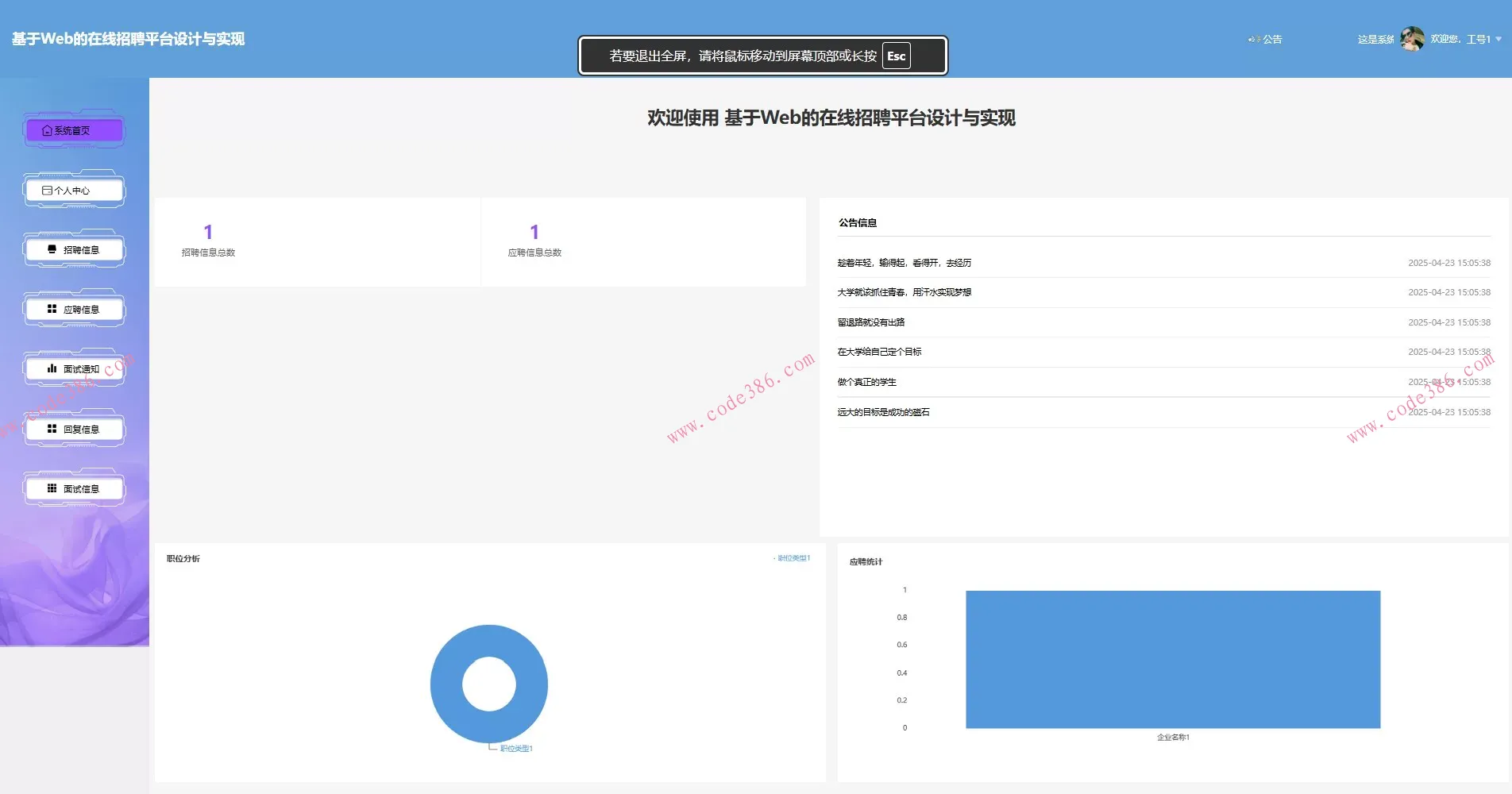Screen dimensions: 1512x794
Task: Click the timestamp on the 趁着年轻 announcement row
Action: click(x=1449, y=263)
